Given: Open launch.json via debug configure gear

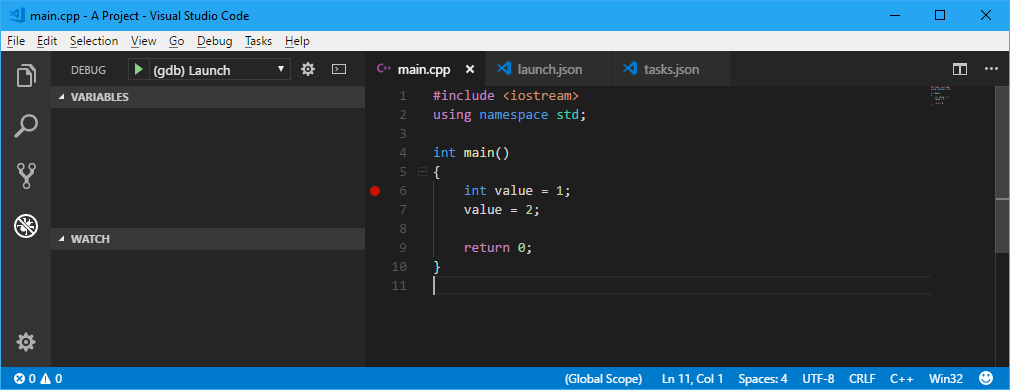Looking at the screenshot, I should (x=308, y=70).
